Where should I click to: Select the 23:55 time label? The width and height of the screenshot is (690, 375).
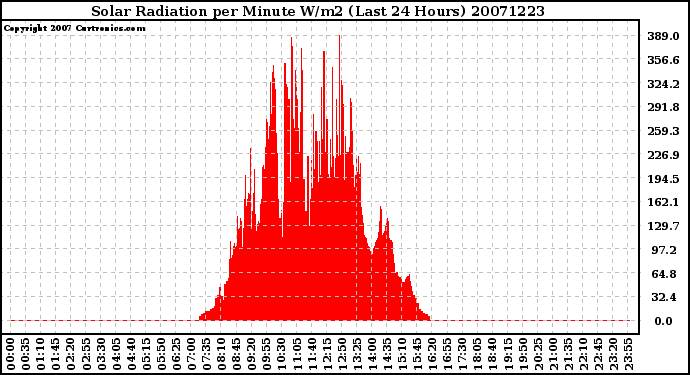coord(628,354)
